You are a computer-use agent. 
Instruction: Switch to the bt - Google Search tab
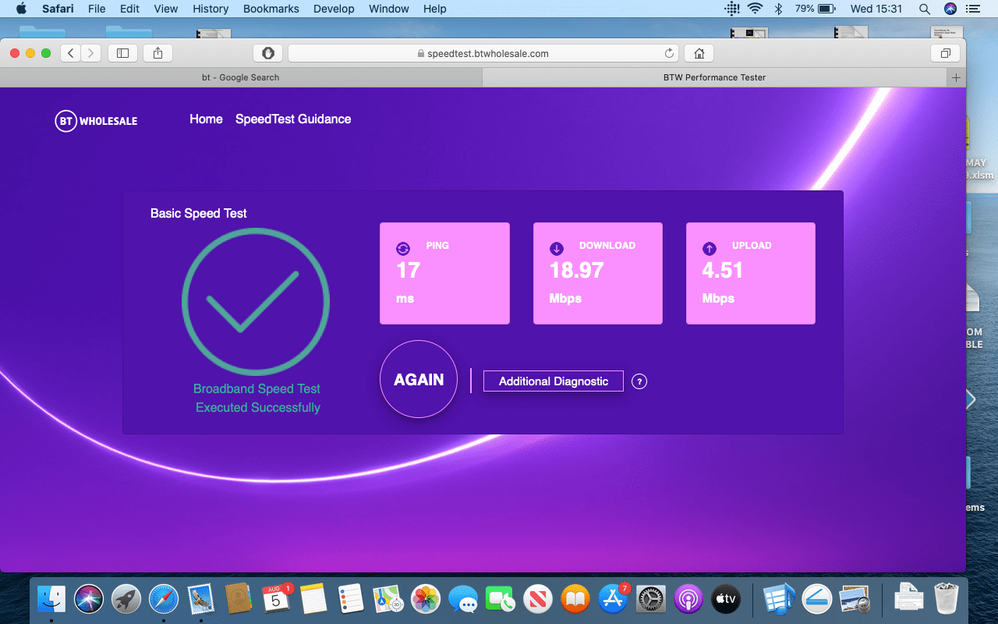240,76
